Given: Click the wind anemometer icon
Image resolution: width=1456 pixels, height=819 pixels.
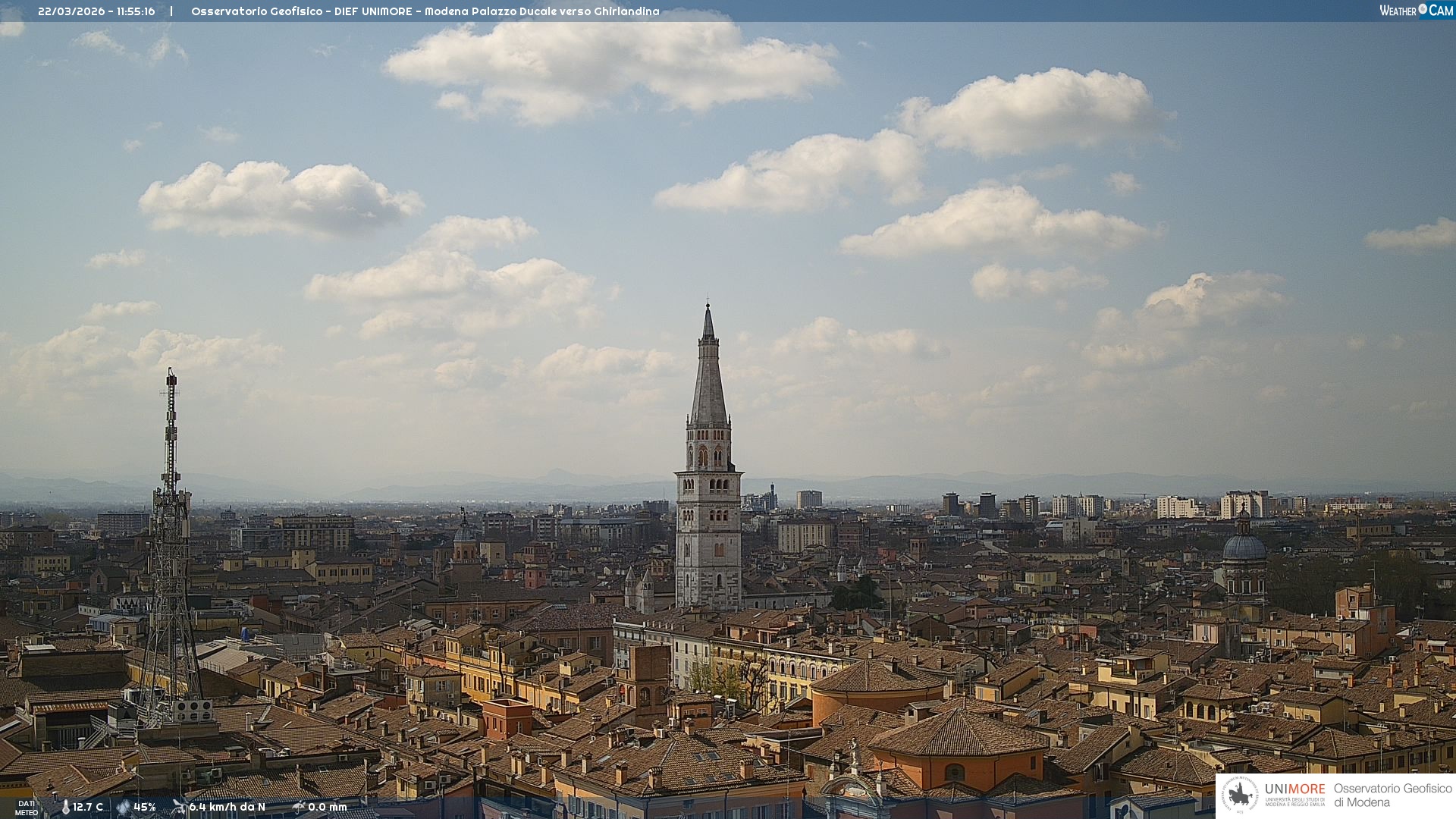Looking at the screenshot, I should pos(179,807).
